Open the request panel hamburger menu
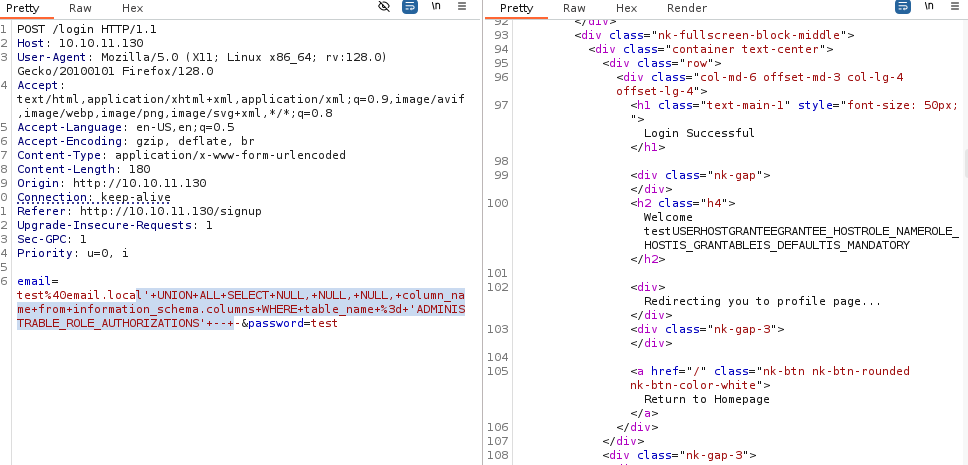Screen dimensions: 968x465 (x=462, y=7)
